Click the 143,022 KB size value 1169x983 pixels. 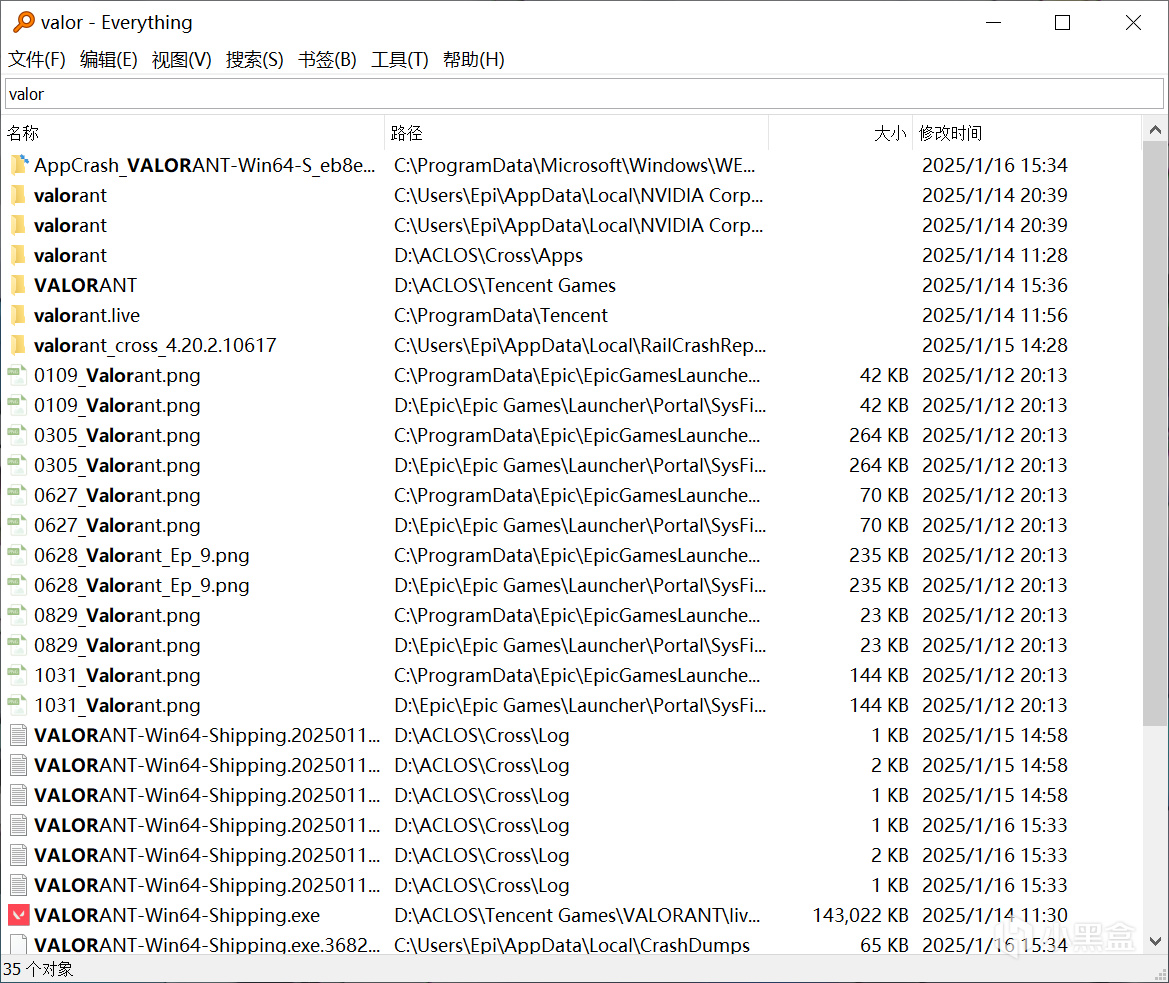[x=860, y=915]
